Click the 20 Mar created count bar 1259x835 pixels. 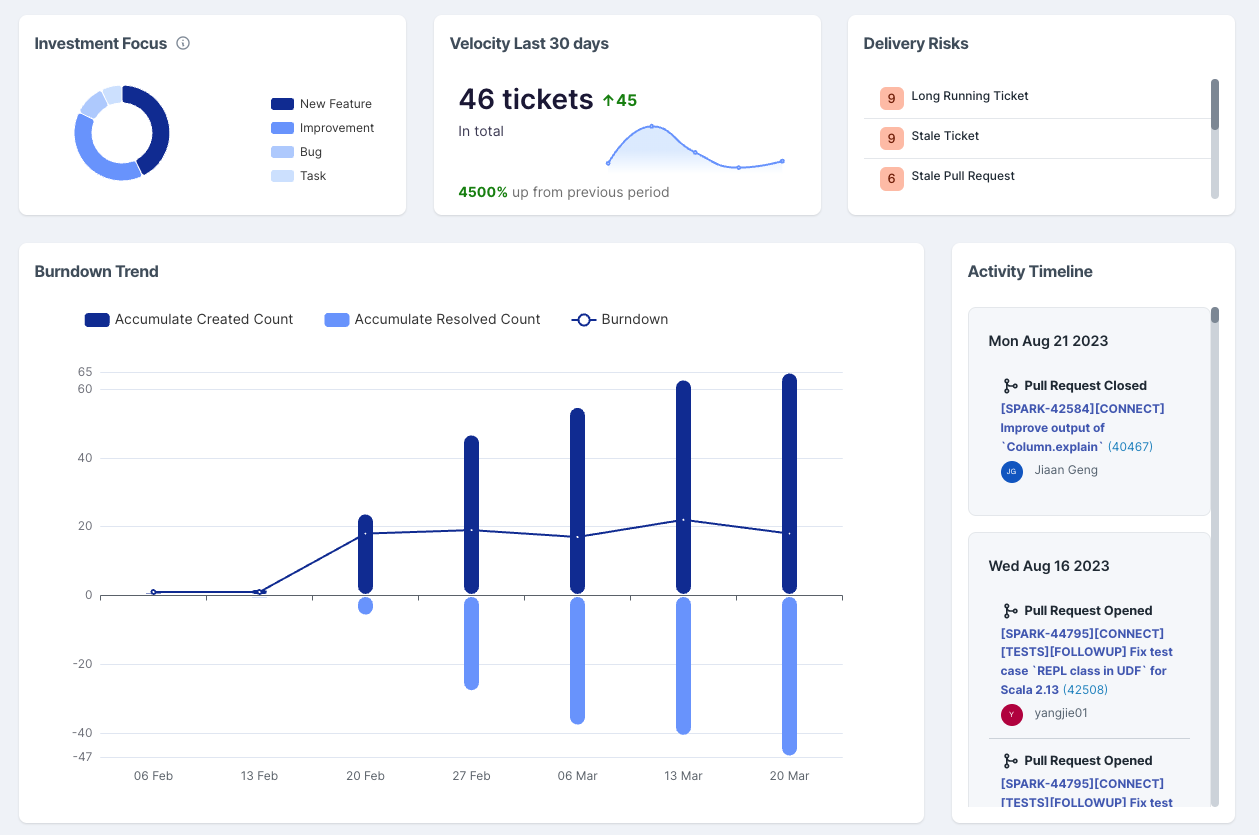[x=789, y=484]
